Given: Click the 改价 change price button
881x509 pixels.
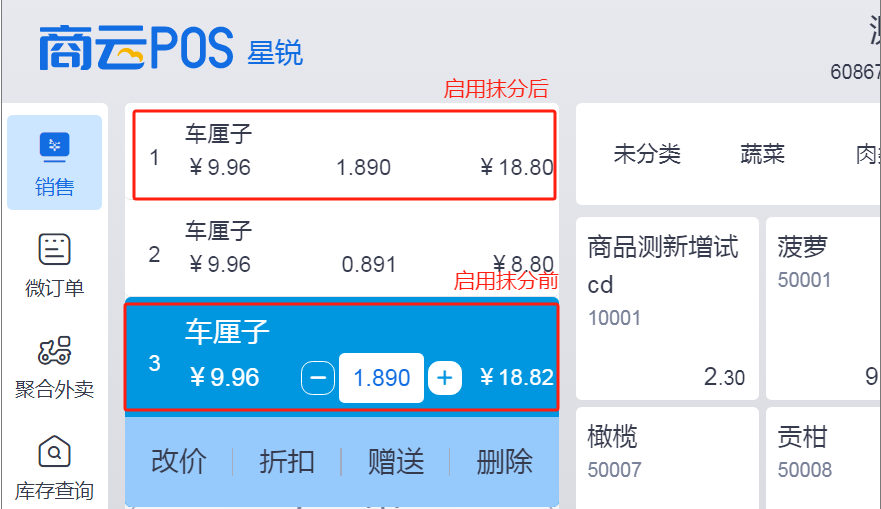Looking at the screenshot, I should click(x=179, y=462).
